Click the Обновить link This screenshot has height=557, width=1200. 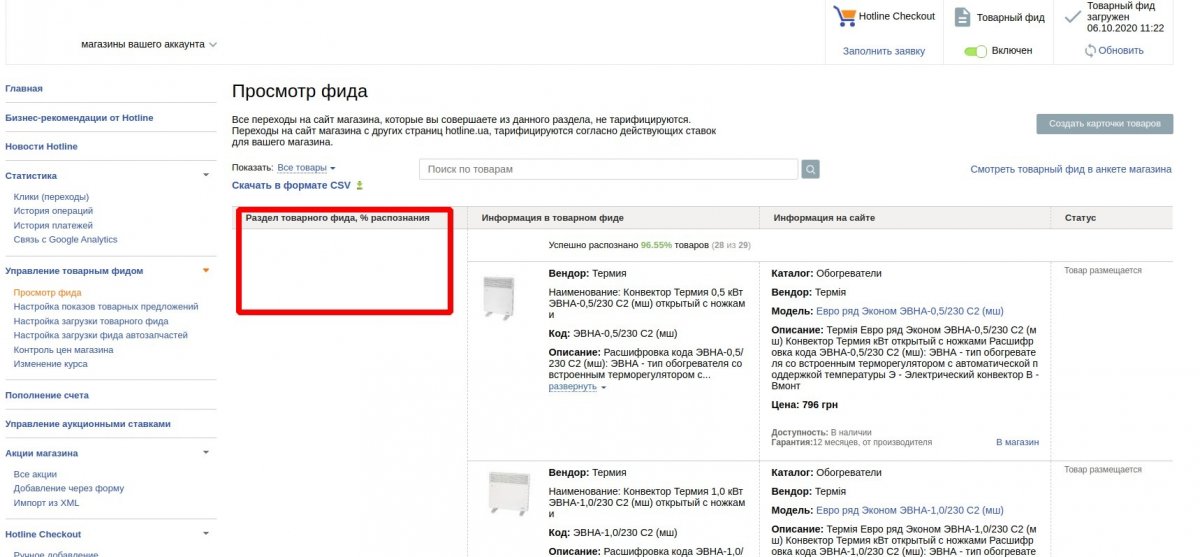(x=1121, y=51)
